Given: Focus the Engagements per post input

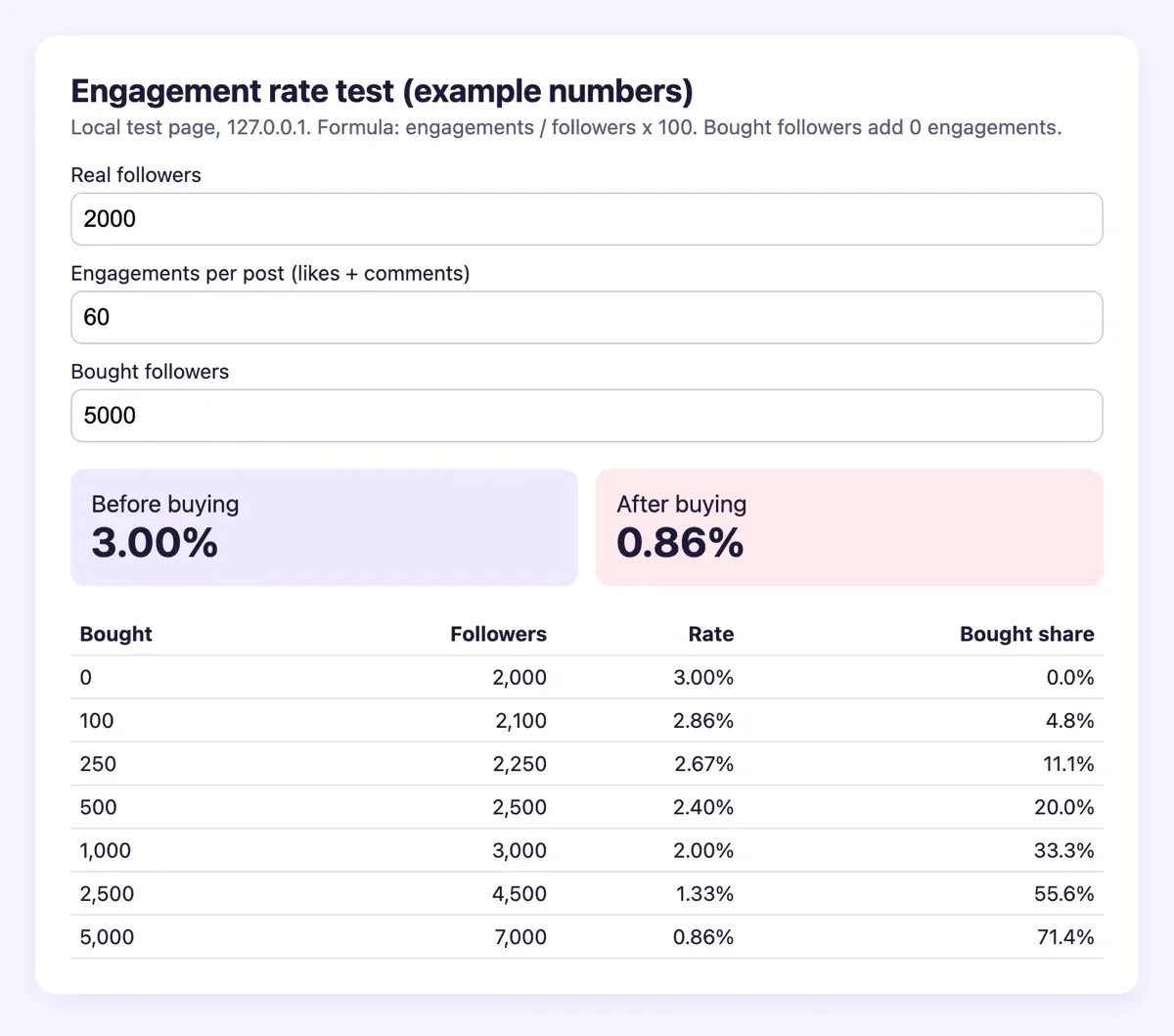Looking at the screenshot, I should (x=587, y=317).
